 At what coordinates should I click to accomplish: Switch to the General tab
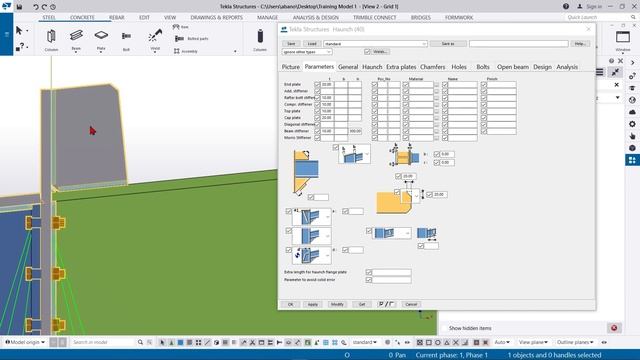pyautogui.click(x=348, y=67)
